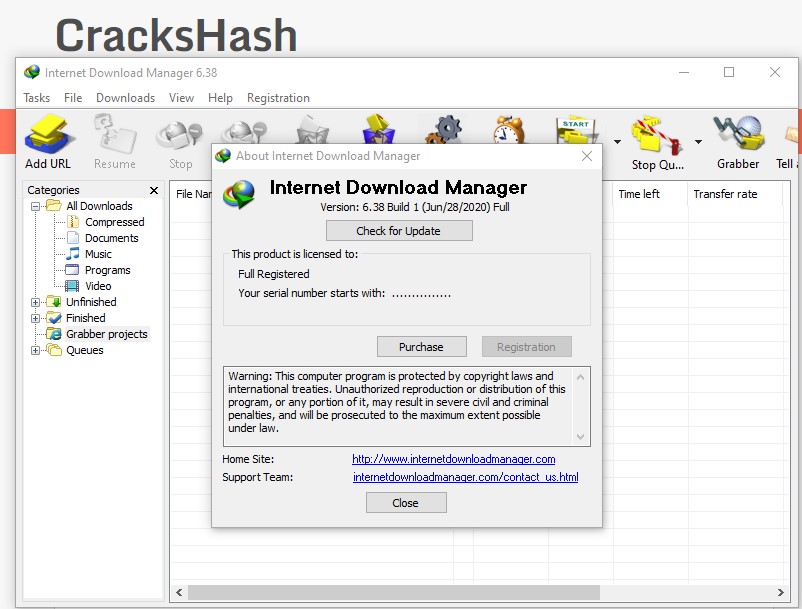Open the Grabber tool icon
Image resolution: width=802 pixels, height=609 pixels.
click(739, 133)
